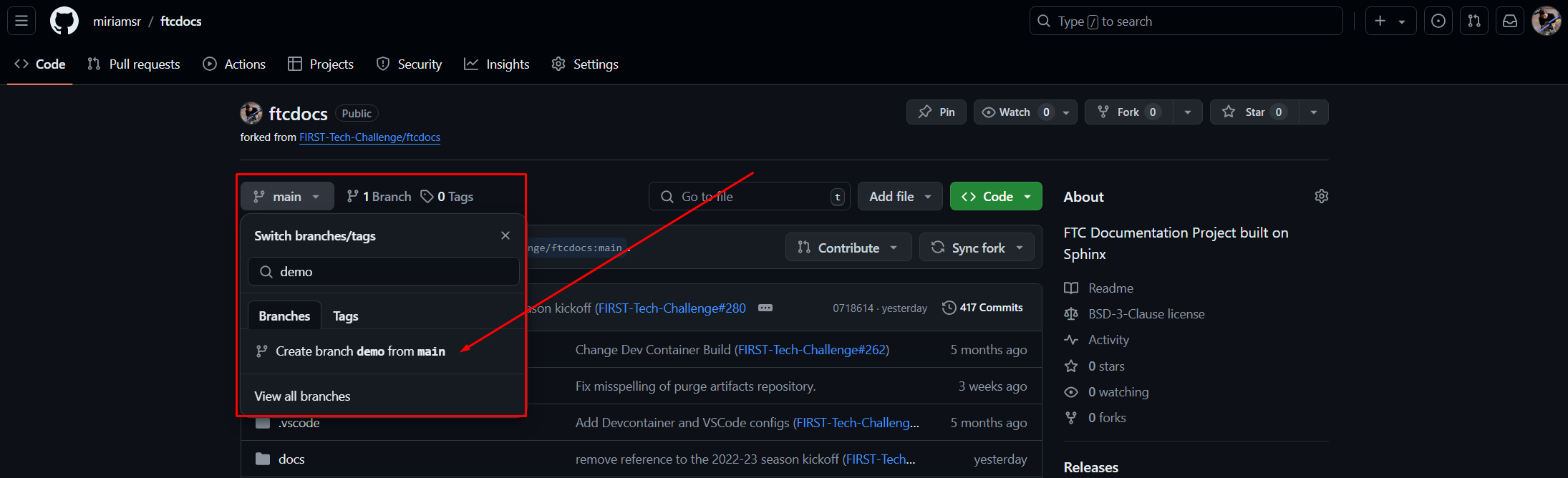1568x478 pixels.
Task: Open the hamburger navigation menu
Action: click(21, 21)
